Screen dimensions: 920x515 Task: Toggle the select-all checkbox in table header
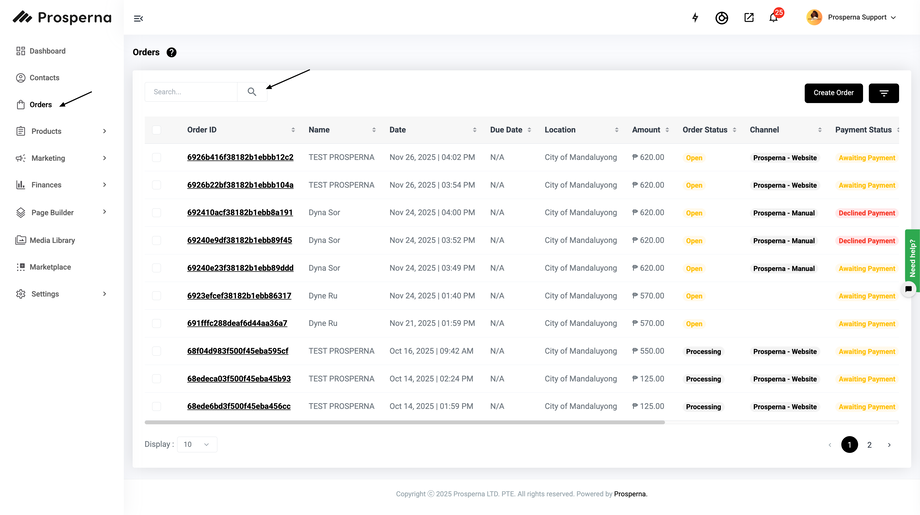tap(156, 130)
